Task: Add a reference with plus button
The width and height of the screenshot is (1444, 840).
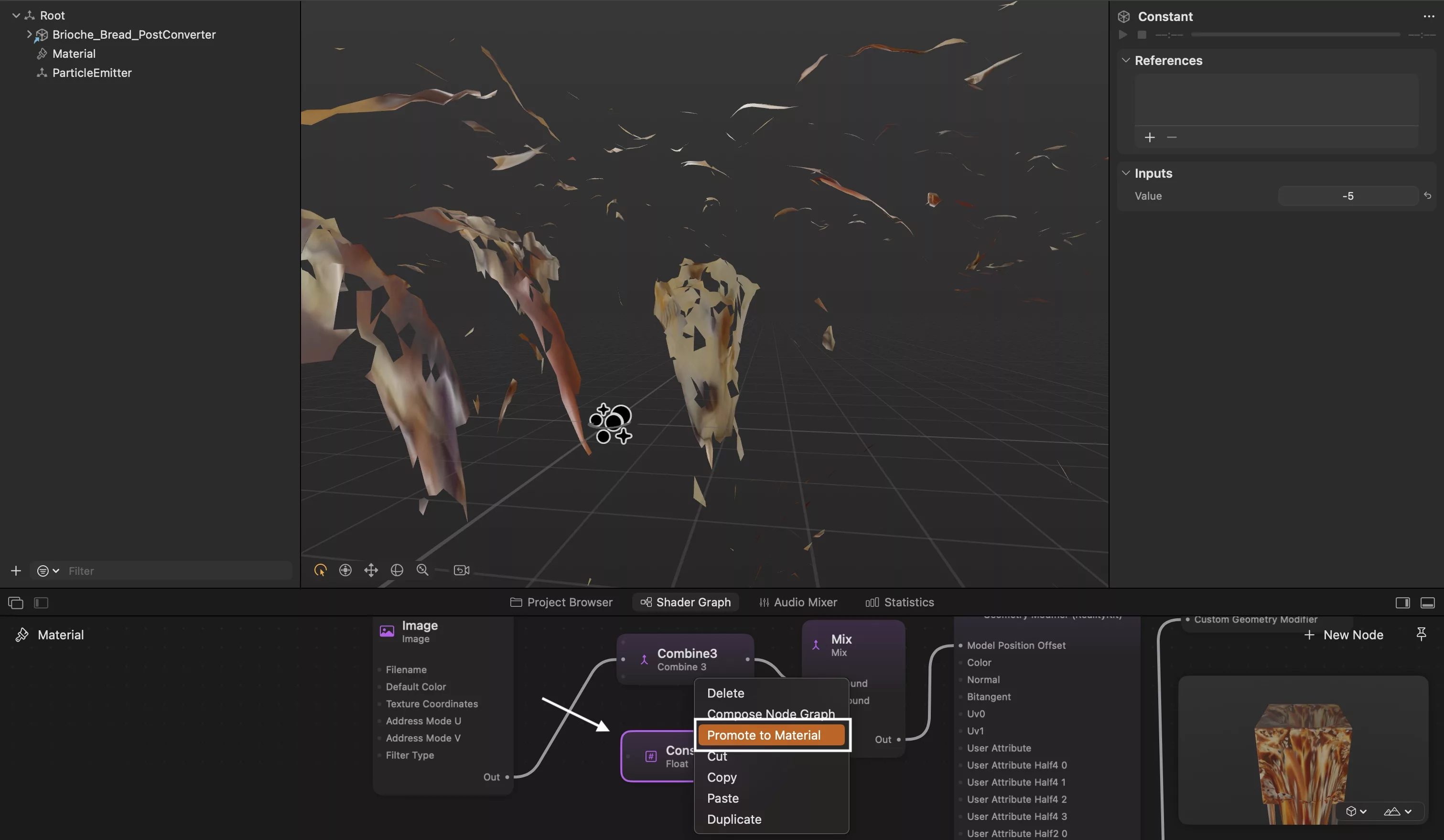Action: [x=1150, y=138]
